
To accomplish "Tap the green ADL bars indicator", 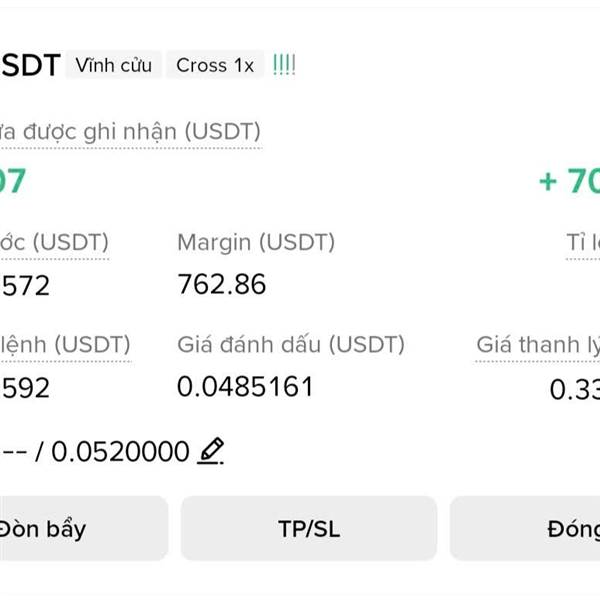I will pos(284,65).
